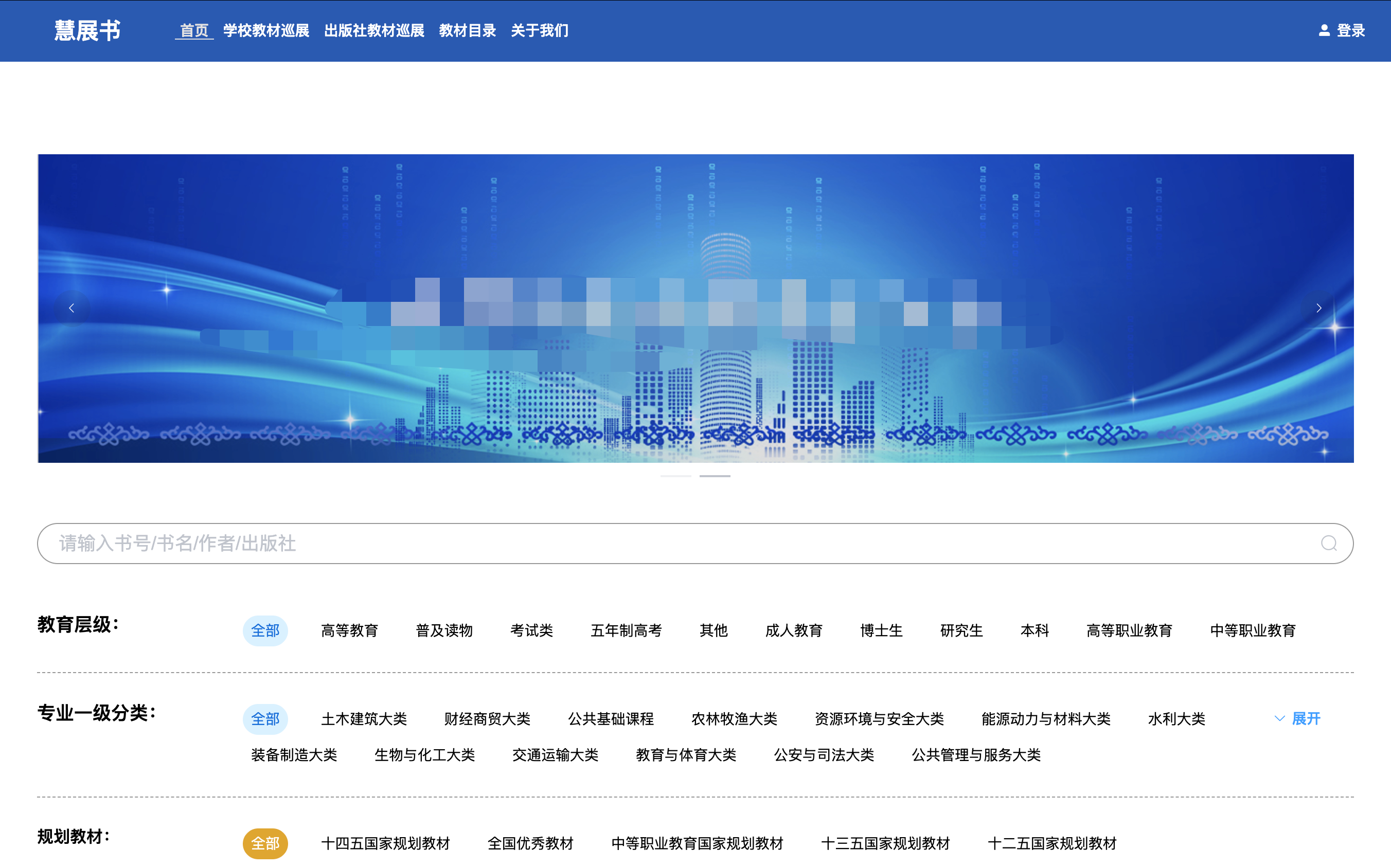1391x868 pixels.
Task: Choose 全国优秀教材 filter
Action: click(530, 843)
